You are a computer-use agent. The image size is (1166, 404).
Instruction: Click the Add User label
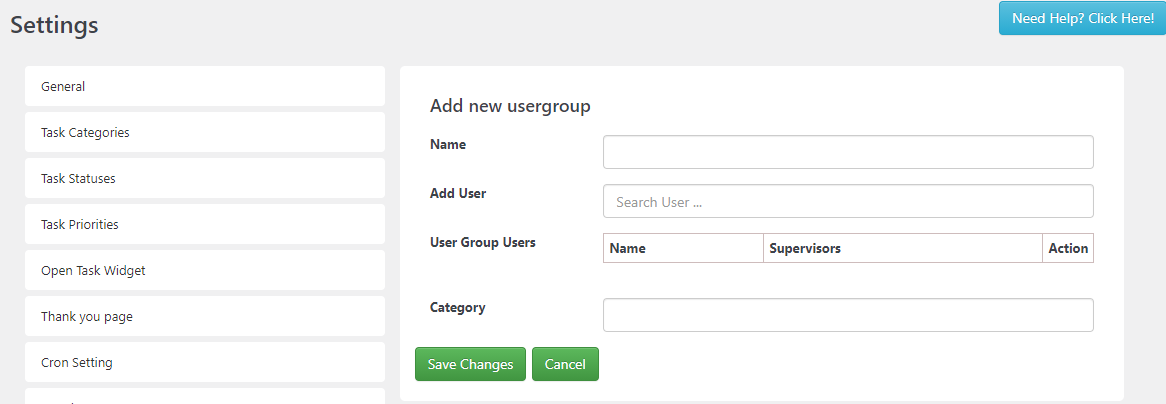click(x=458, y=193)
